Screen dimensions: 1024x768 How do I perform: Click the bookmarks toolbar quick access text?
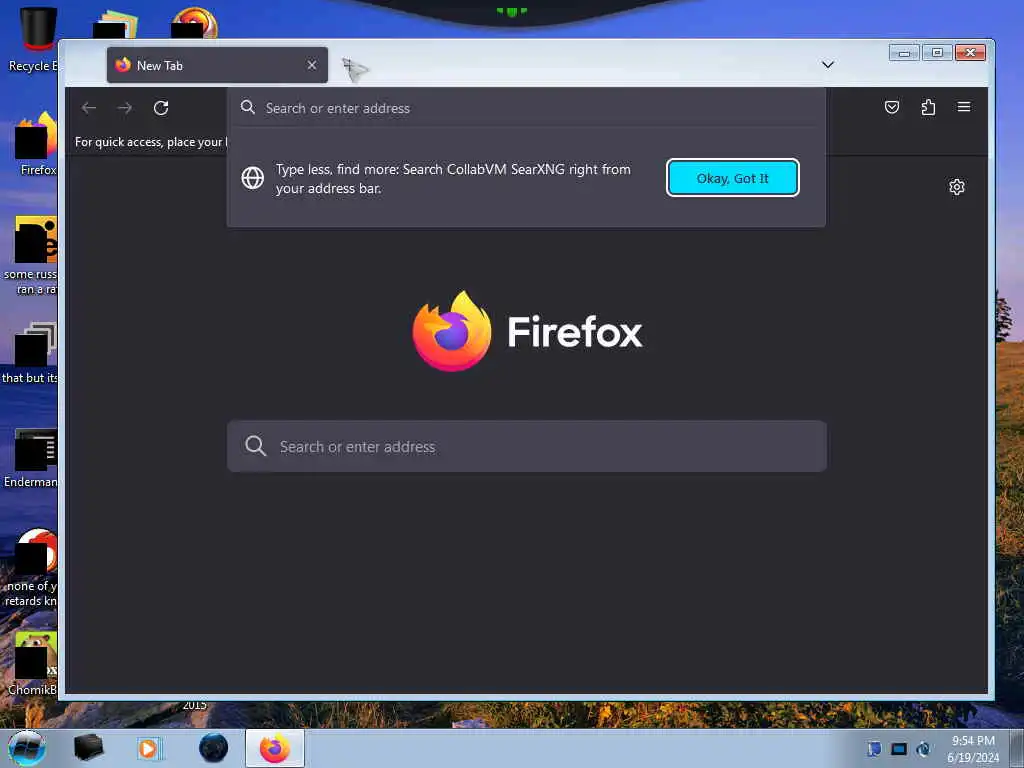tap(151, 142)
